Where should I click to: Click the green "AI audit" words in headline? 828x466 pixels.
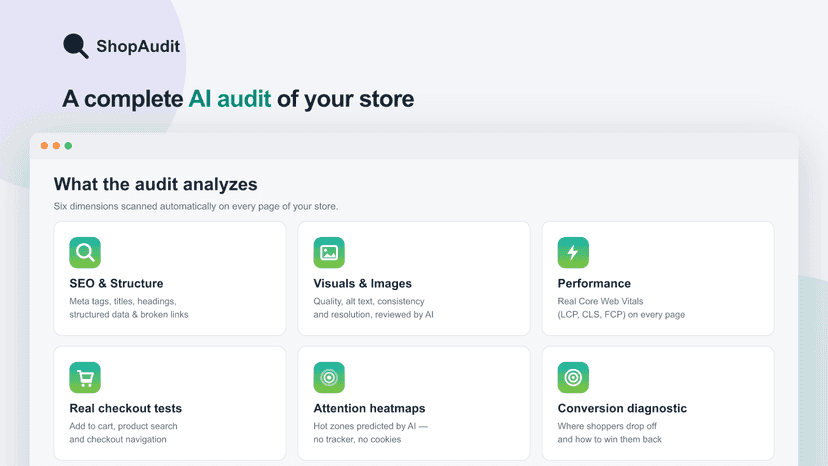pyautogui.click(x=230, y=99)
